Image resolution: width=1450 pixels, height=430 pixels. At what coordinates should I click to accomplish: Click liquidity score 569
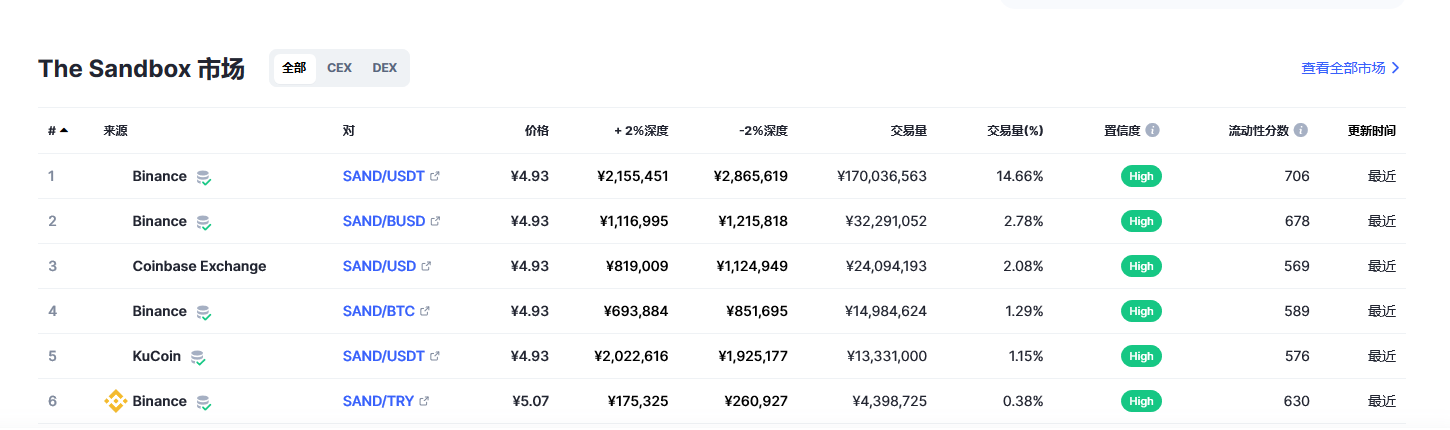(1297, 266)
